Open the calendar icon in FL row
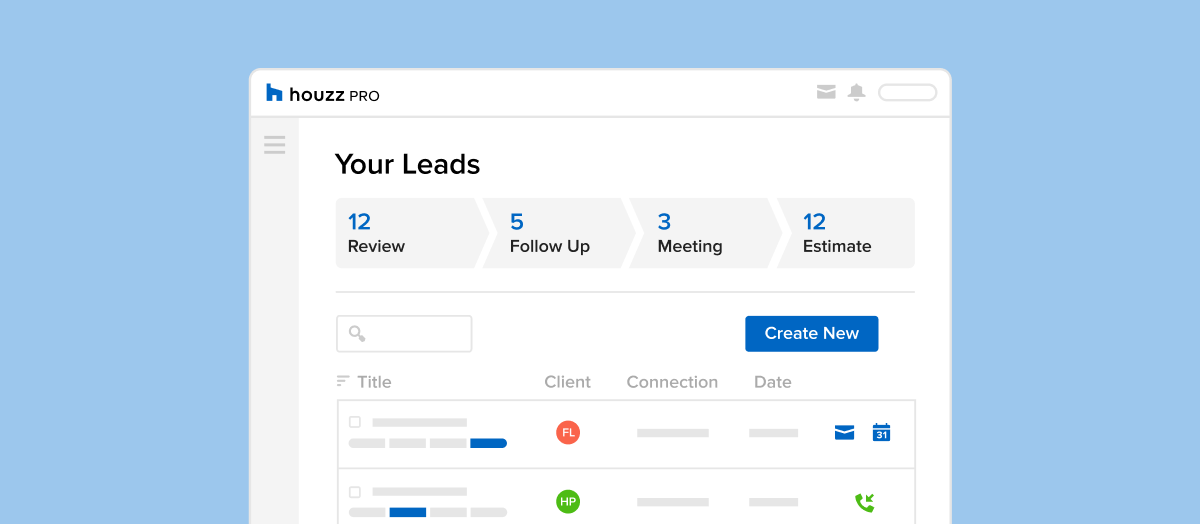 click(x=881, y=433)
